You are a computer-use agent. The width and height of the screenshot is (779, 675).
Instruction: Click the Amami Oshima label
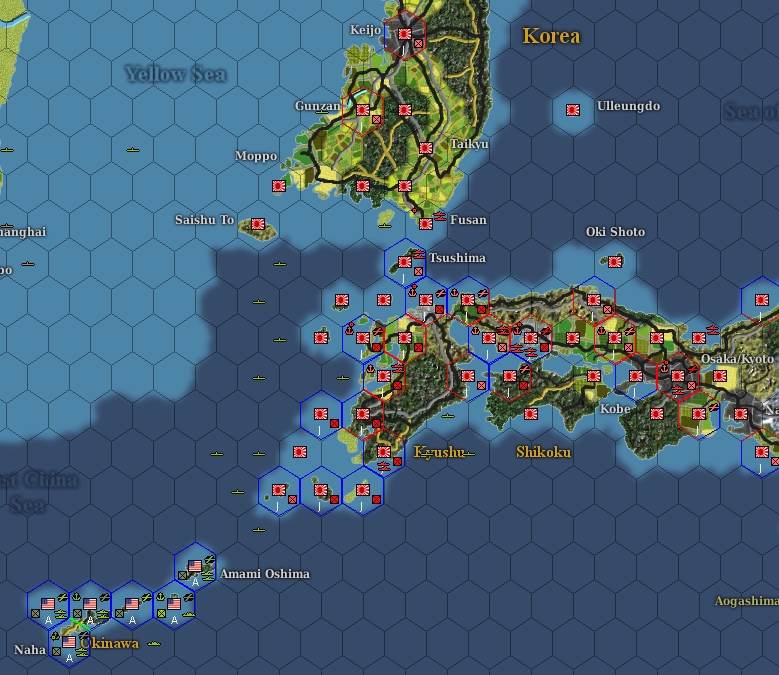point(264,574)
